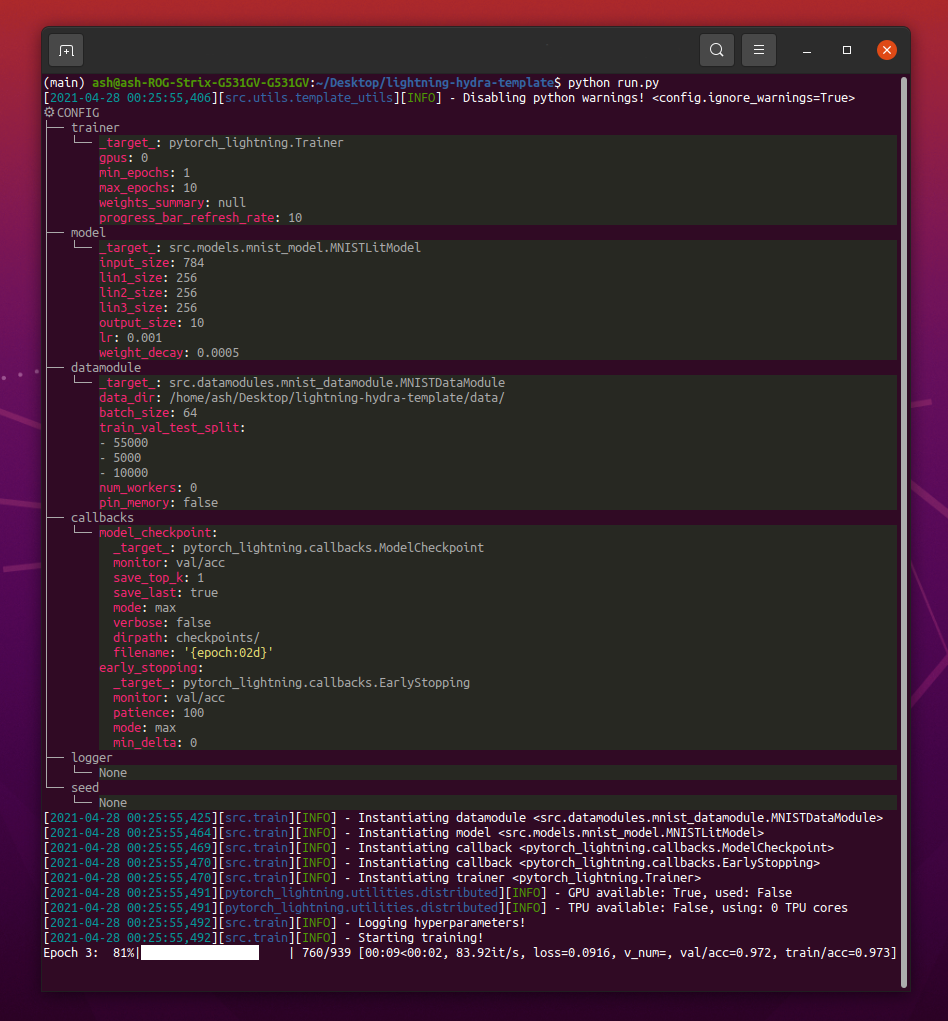Click the GPU available status line
This screenshot has height=1021, width=948.
[x=680, y=892]
